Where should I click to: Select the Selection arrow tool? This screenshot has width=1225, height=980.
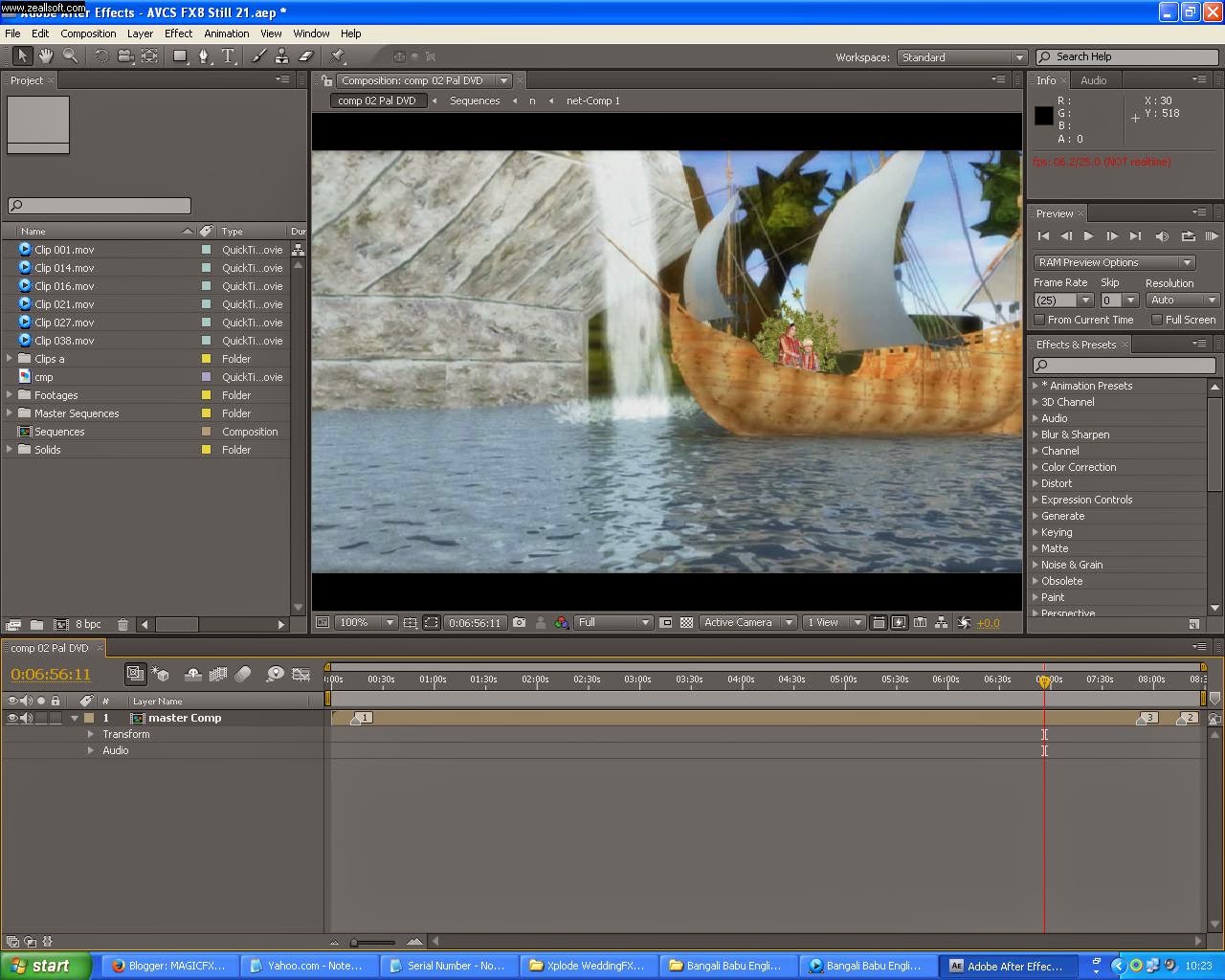click(x=22, y=56)
